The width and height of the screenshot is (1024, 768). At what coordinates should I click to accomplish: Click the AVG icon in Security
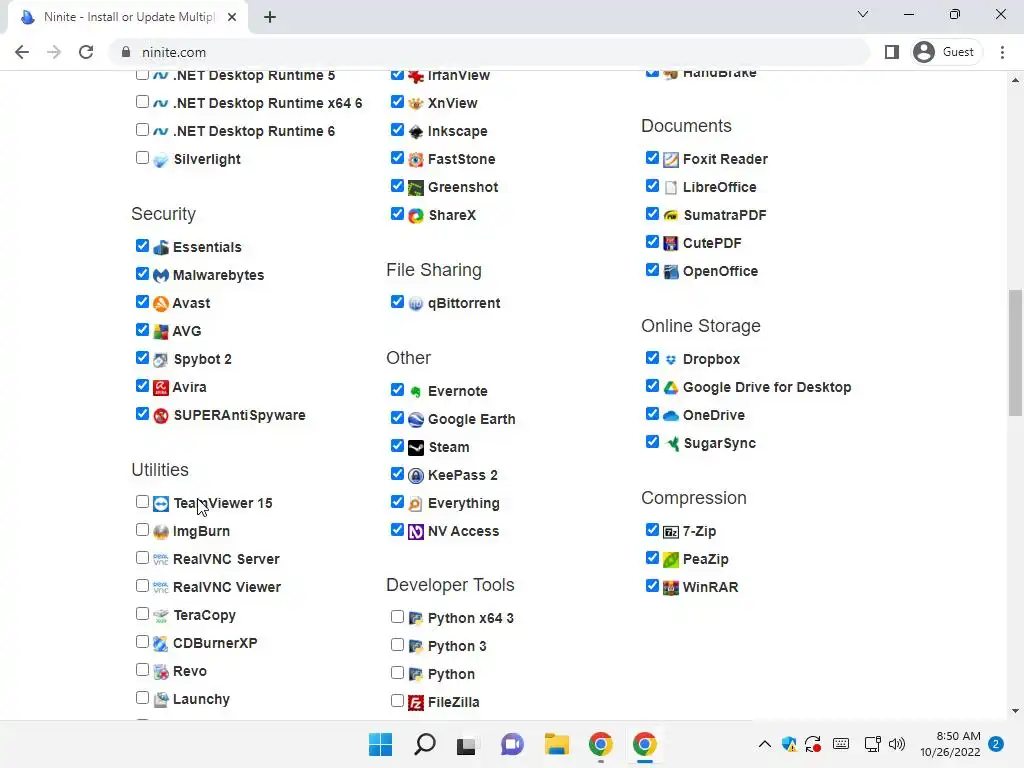point(161,332)
